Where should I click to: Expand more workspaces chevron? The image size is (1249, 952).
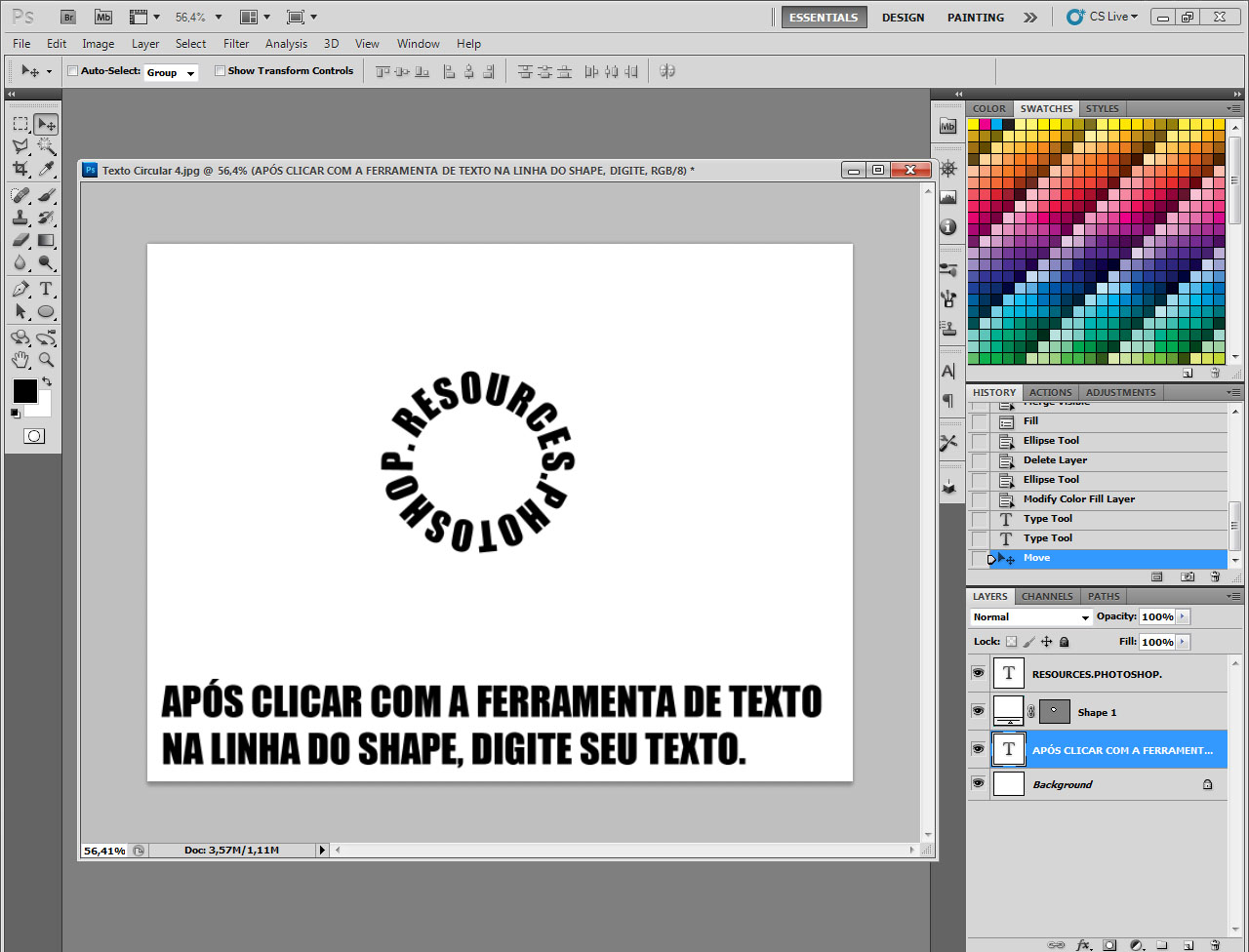coord(1030,18)
